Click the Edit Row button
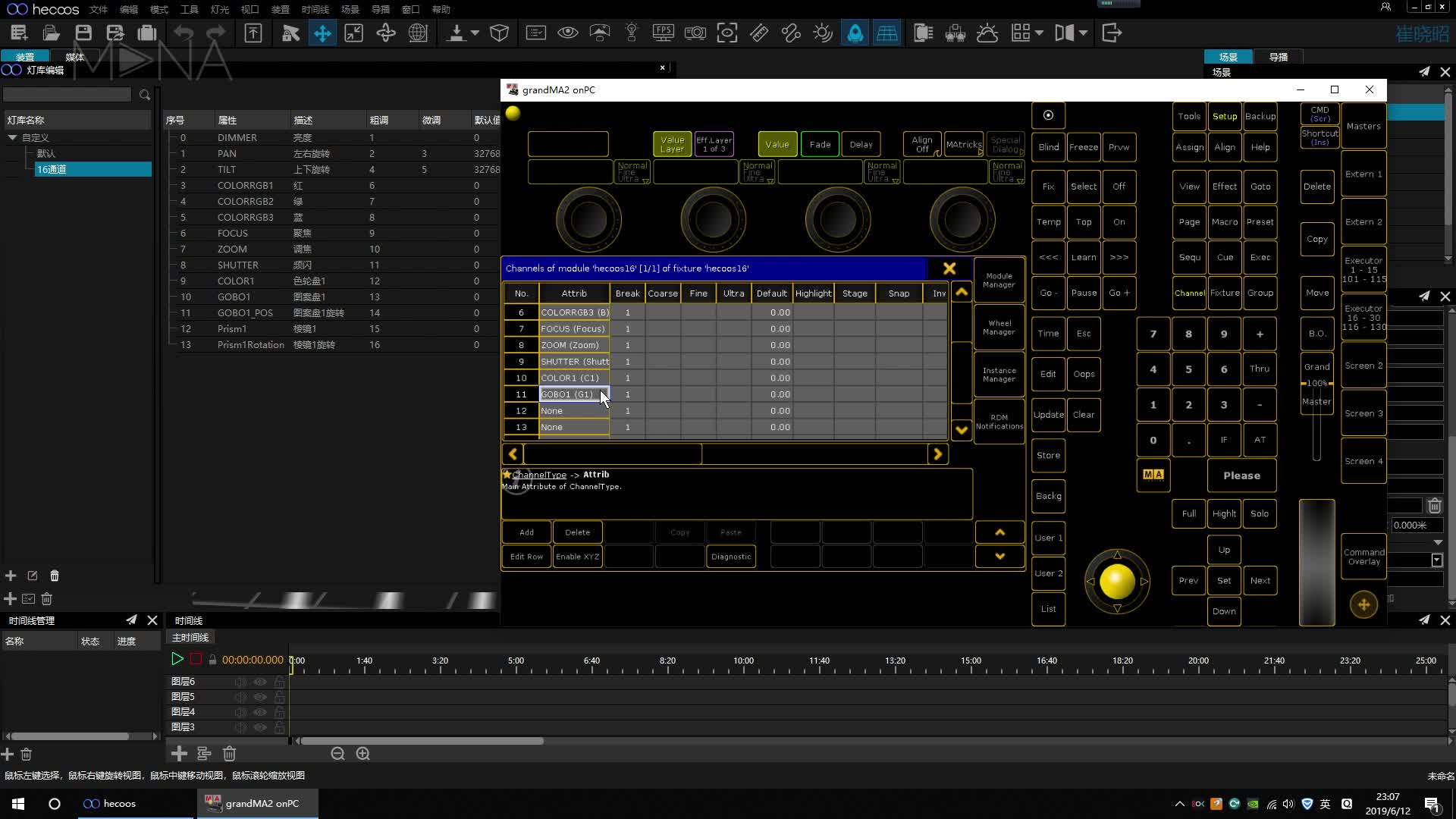Screen dimensions: 1456x819 click(x=526, y=557)
